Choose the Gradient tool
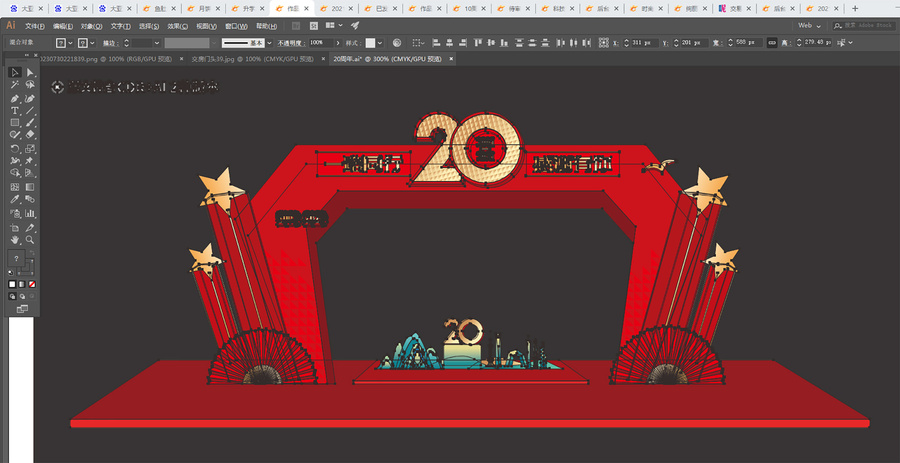Viewport: 900px width, 463px height. pos(30,187)
